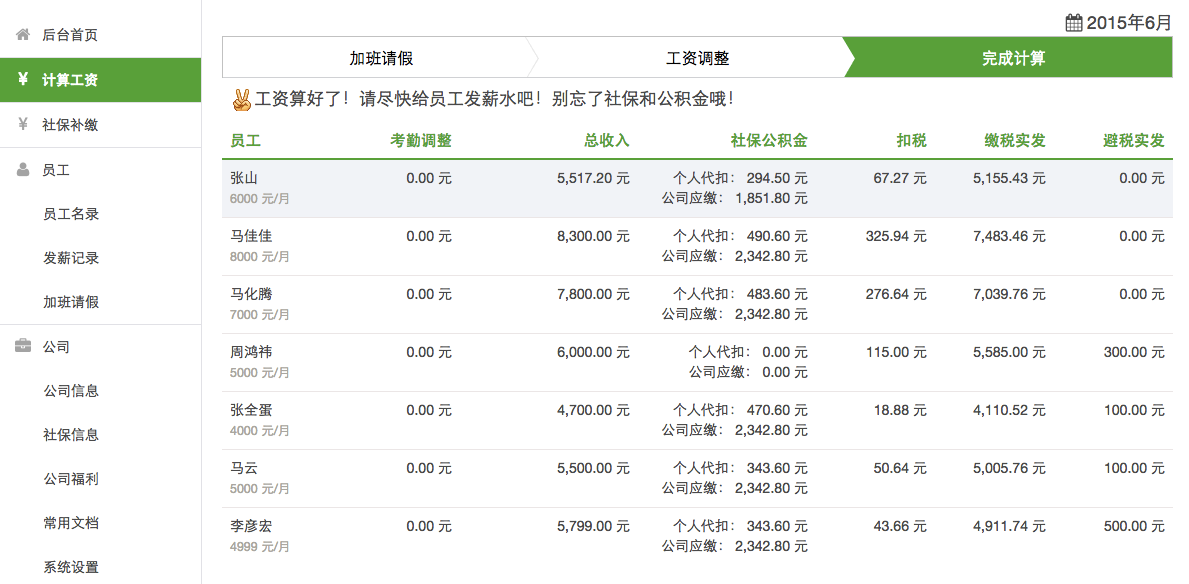1189x584 pixels.
Task: Open 发薪记录 from the sidebar
Action: point(71,258)
